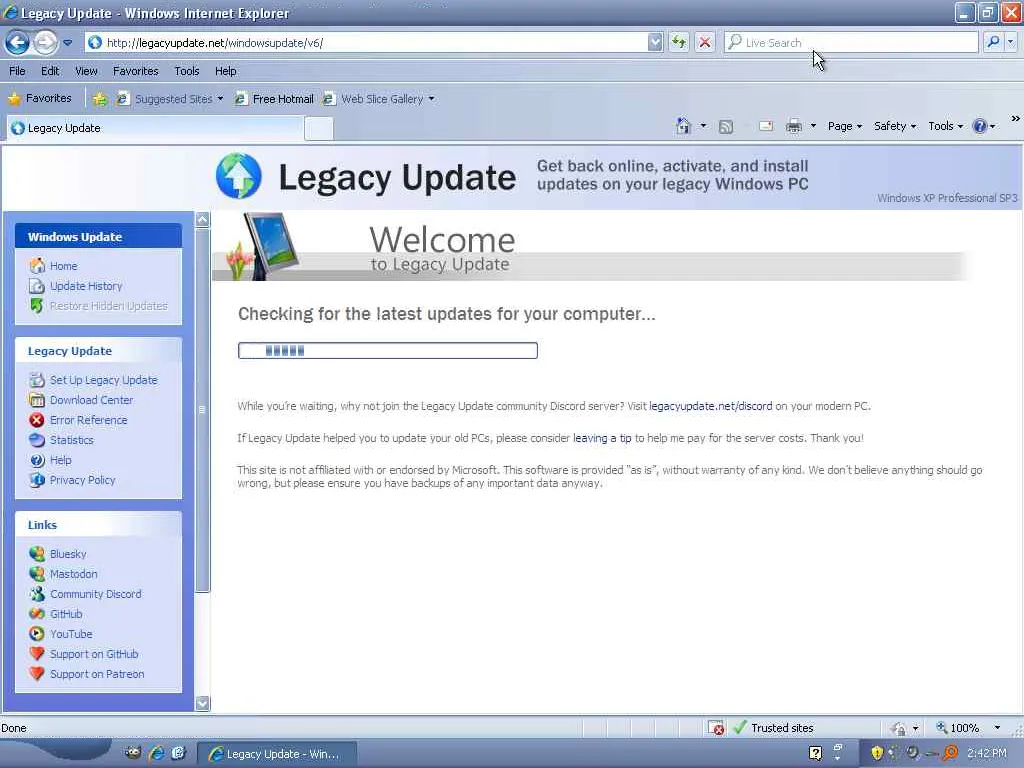Viewport: 1024px width, 768px height.
Task: Open the YouTube link
Action: click(71, 634)
